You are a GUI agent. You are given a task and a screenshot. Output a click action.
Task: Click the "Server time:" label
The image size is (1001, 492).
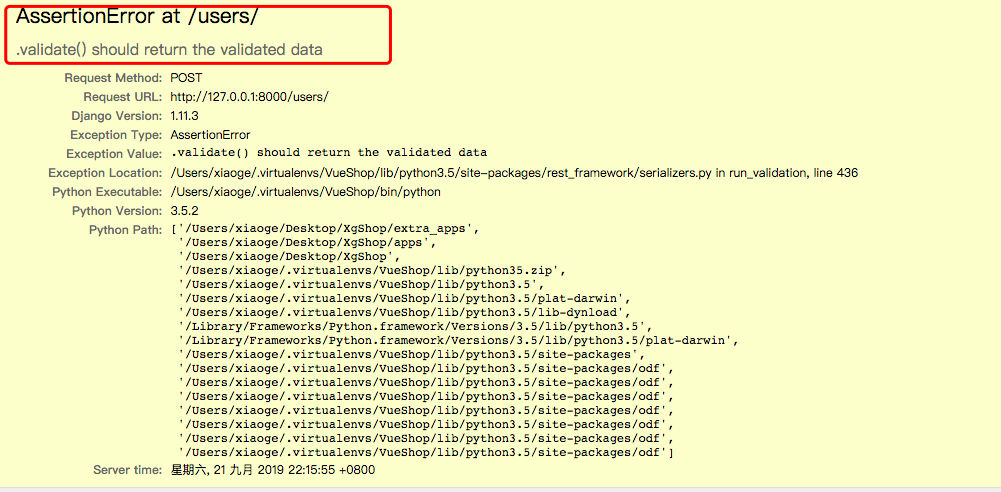click(128, 470)
